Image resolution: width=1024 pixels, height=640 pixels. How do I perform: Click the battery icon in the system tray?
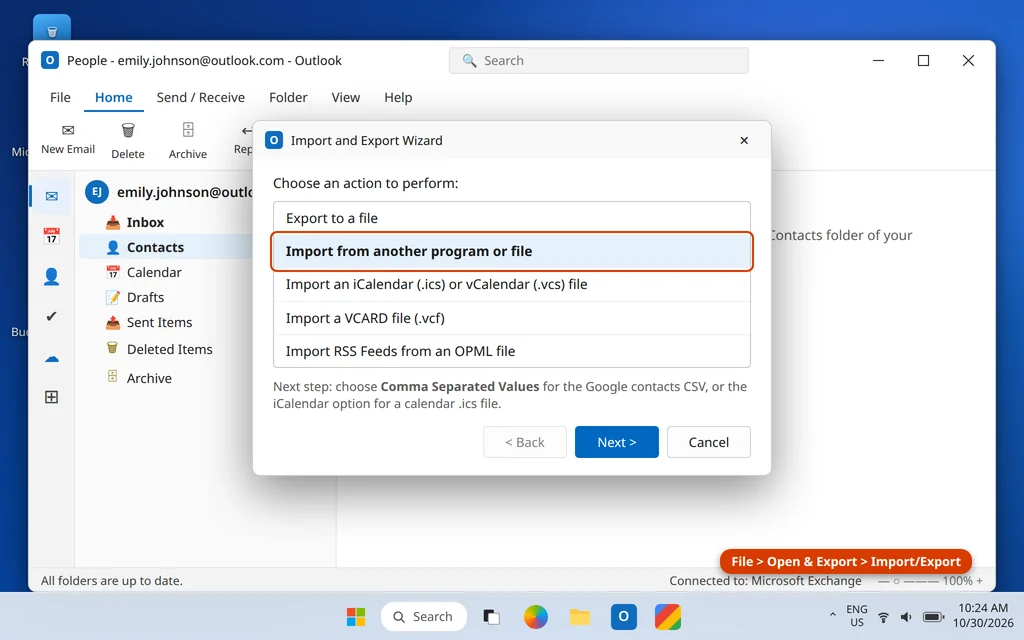(933, 617)
